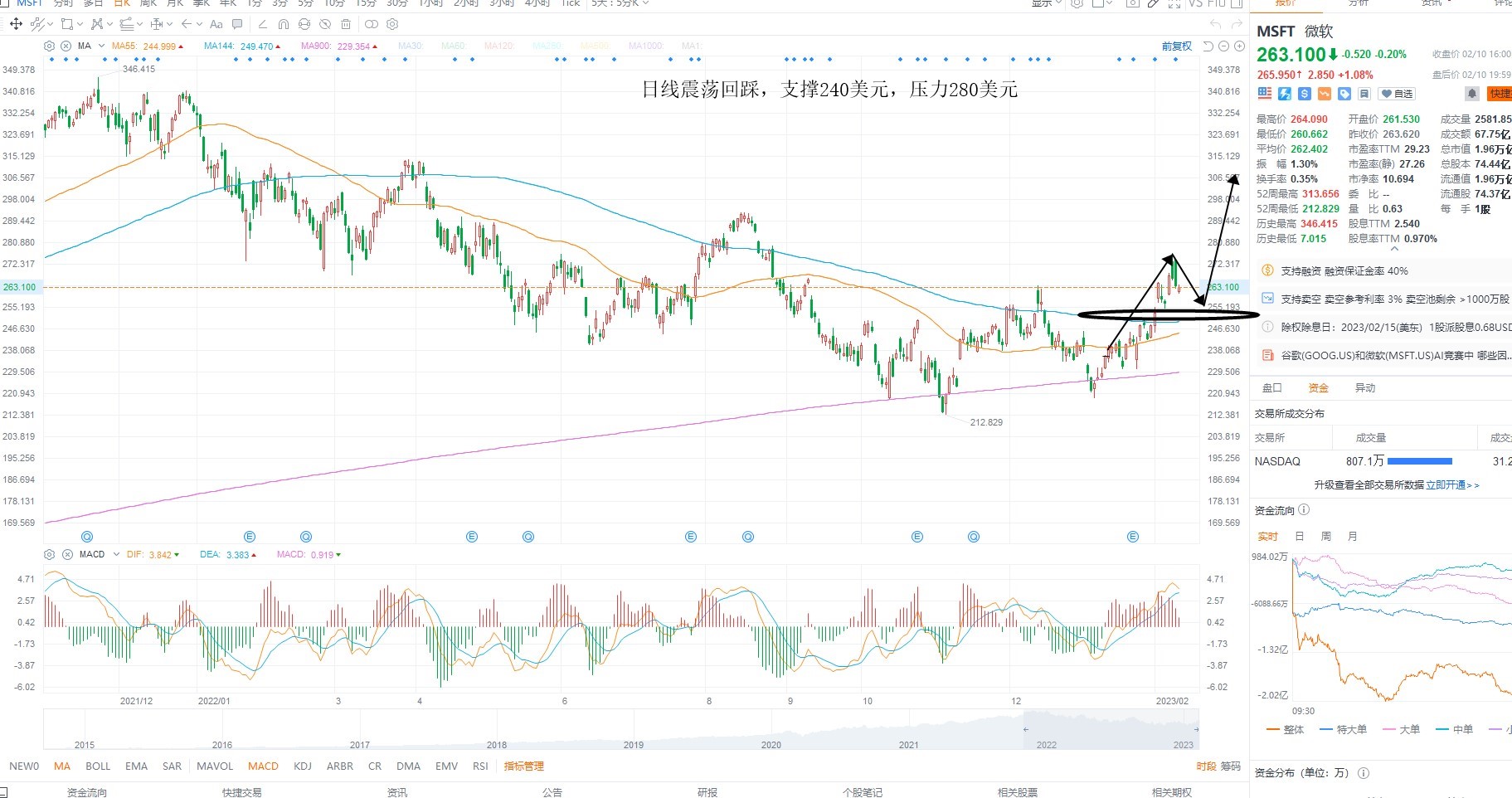Open the price alert bell icon
Image resolution: width=1512 pixels, height=798 pixels.
(1472, 94)
